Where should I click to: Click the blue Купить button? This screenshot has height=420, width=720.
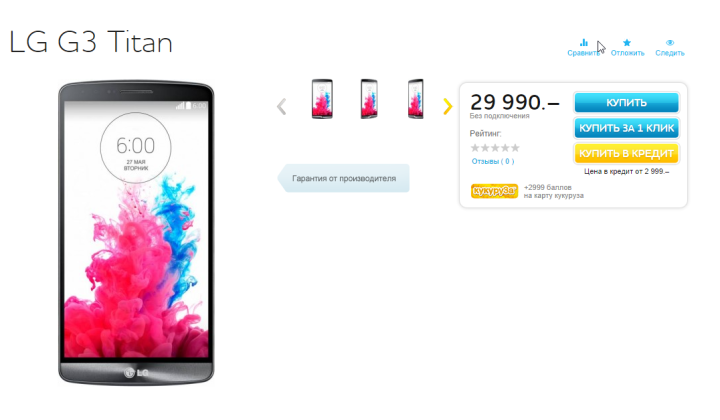(x=626, y=103)
